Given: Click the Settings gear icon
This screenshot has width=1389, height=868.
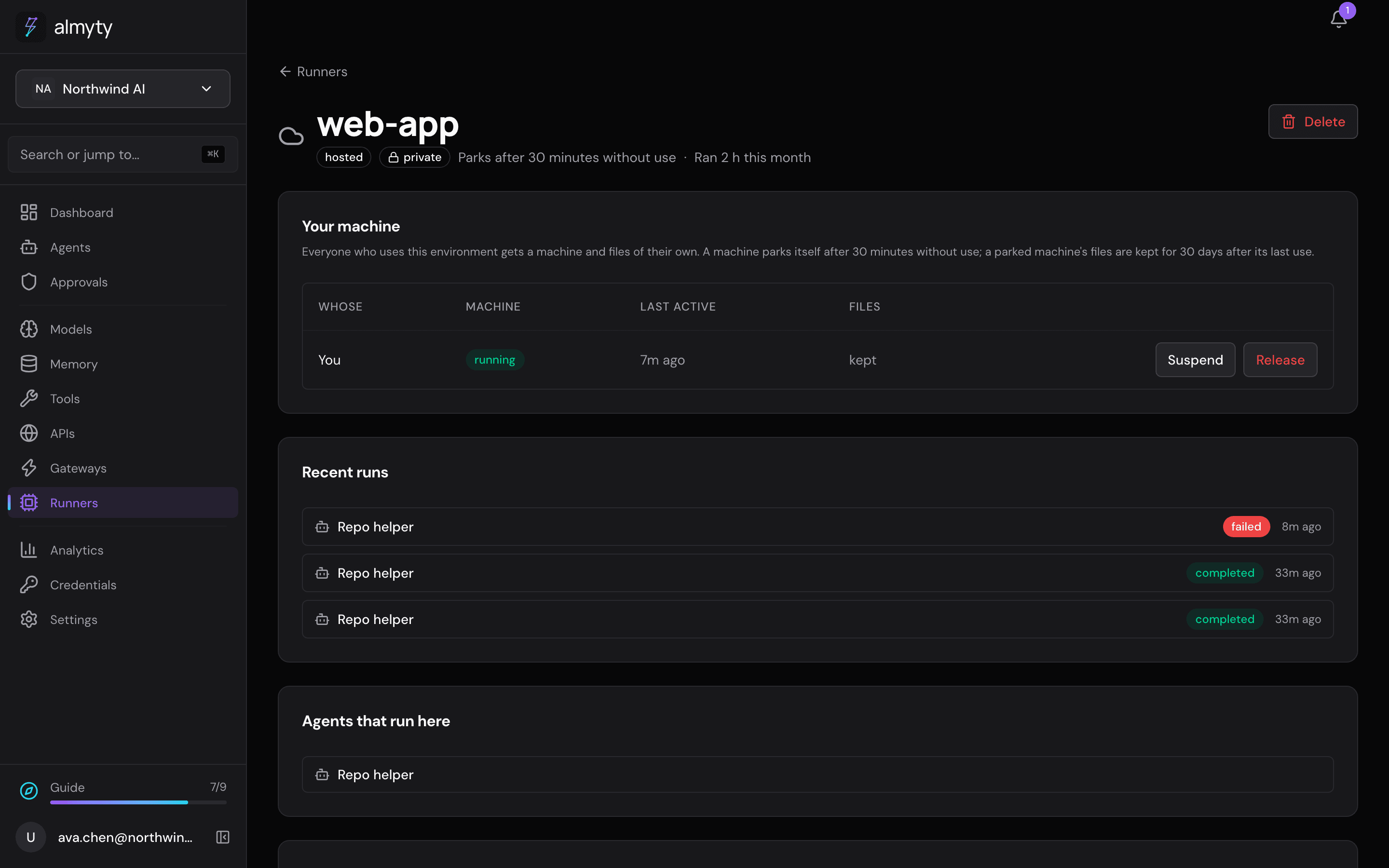Looking at the screenshot, I should coord(29,620).
